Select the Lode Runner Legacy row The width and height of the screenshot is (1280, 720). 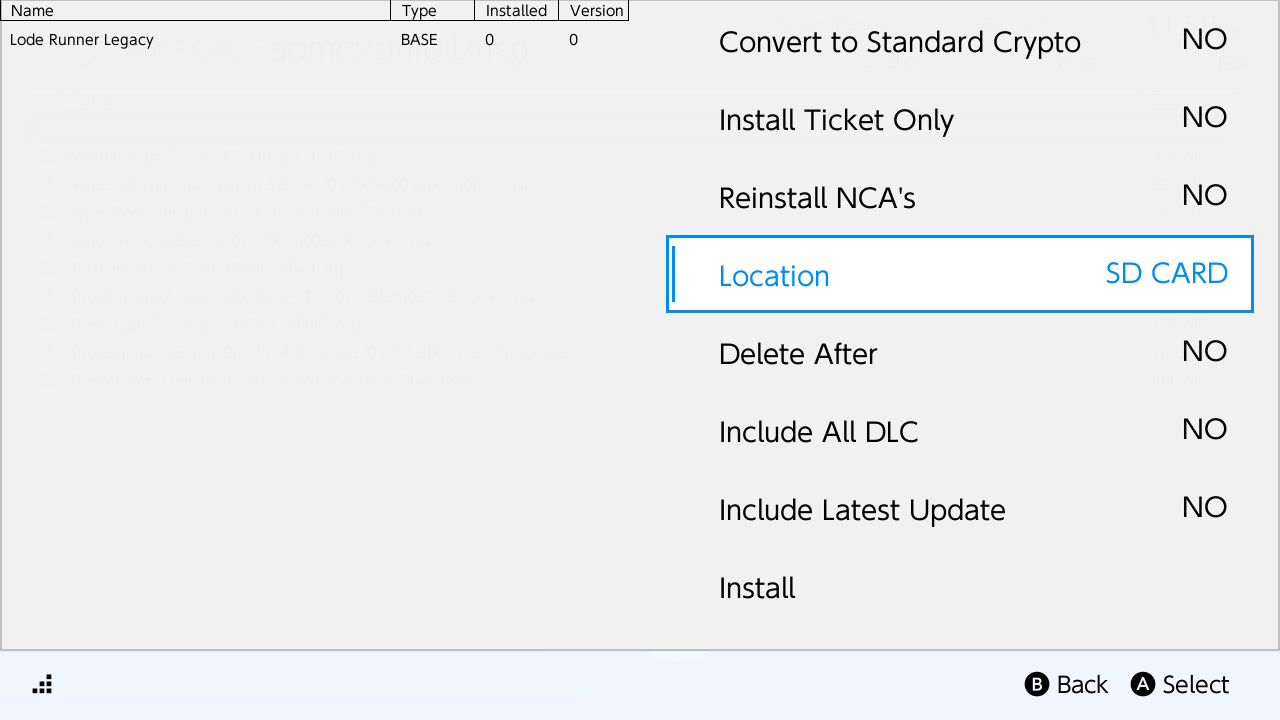pyautogui.click(x=82, y=40)
